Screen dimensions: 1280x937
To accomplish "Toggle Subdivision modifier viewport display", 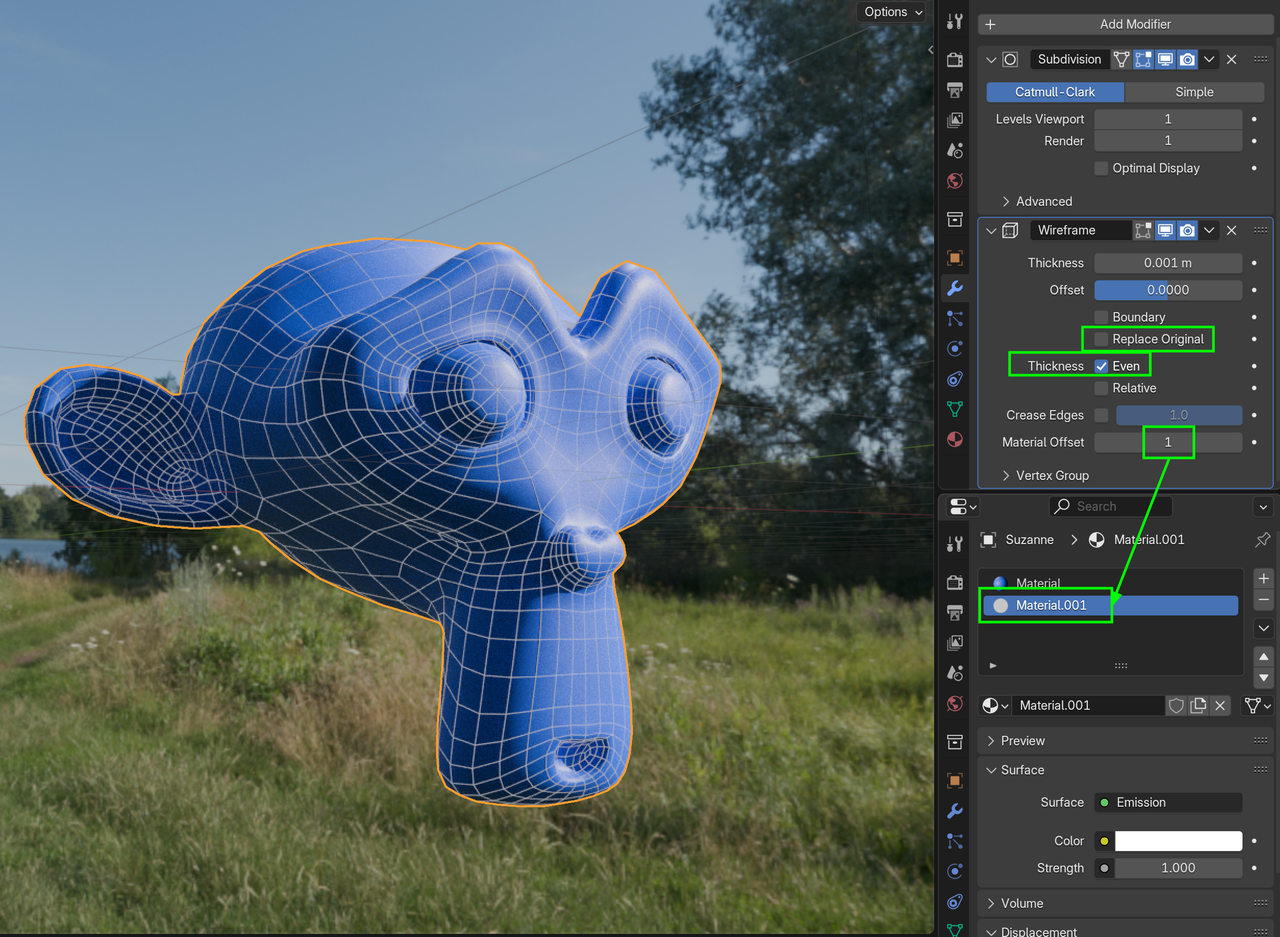I will click(x=1165, y=59).
